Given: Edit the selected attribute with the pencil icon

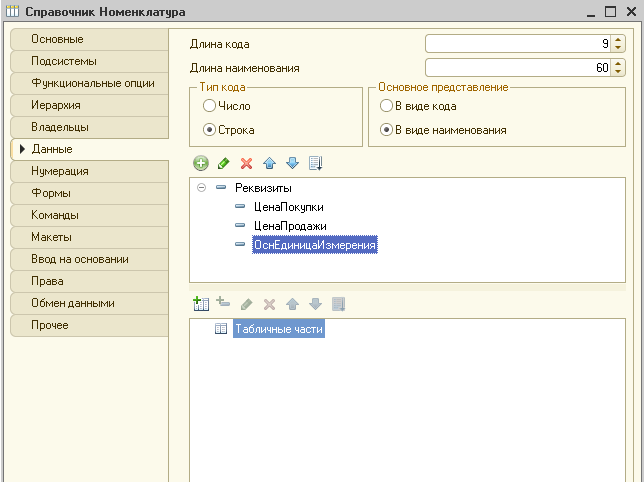Looking at the screenshot, I should pos(223,163).
